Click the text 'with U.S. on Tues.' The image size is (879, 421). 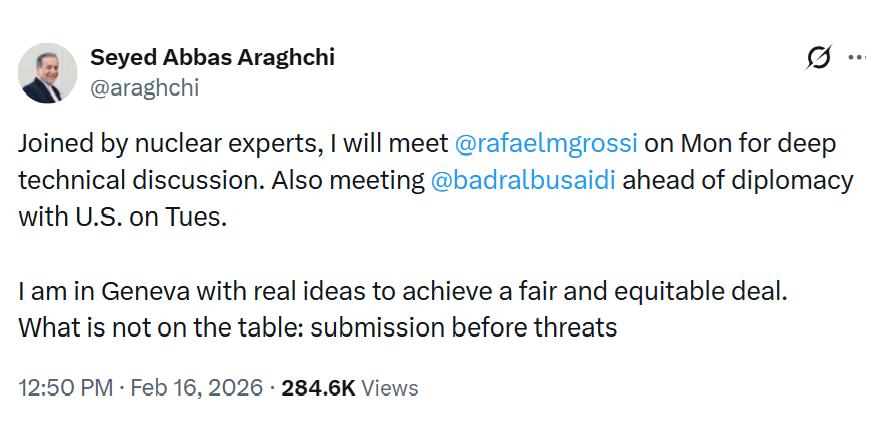coord(123,218)
